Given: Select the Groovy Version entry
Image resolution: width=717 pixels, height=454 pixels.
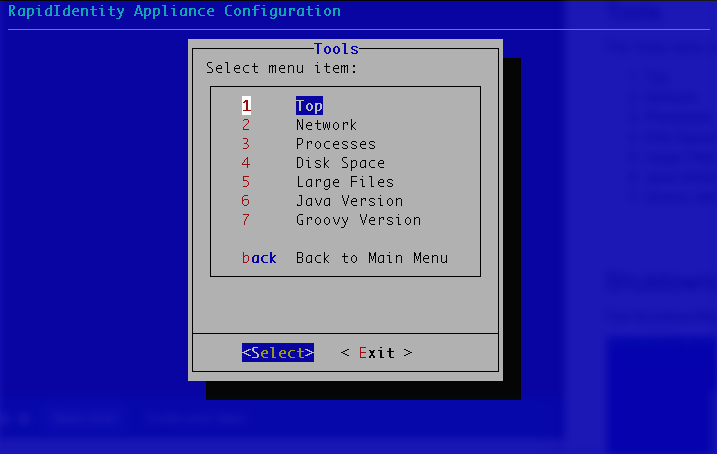Looking at the screenshot, I should (x=358, y=220).
